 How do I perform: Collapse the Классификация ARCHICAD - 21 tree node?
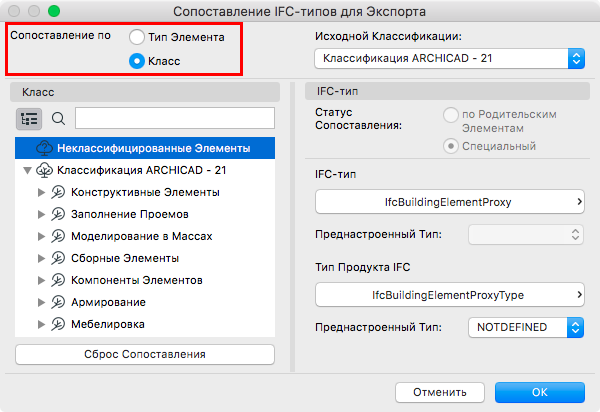[x=26, y=170]
